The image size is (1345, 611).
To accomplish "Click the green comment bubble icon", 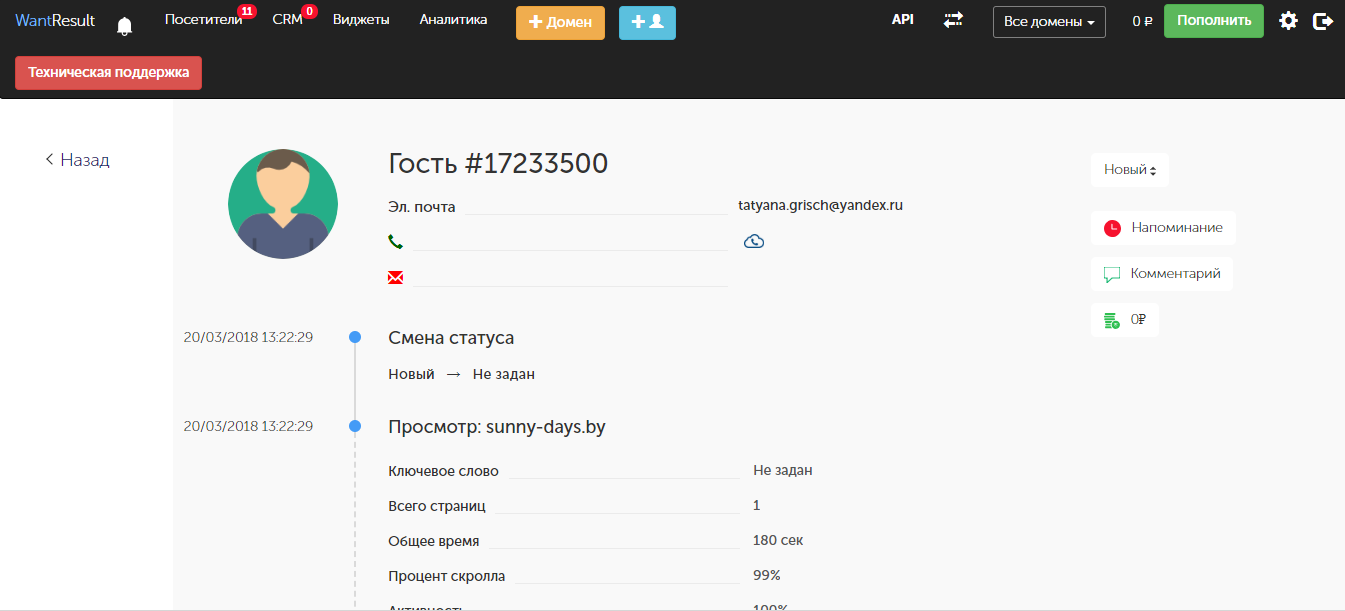I will (1112, 274).
